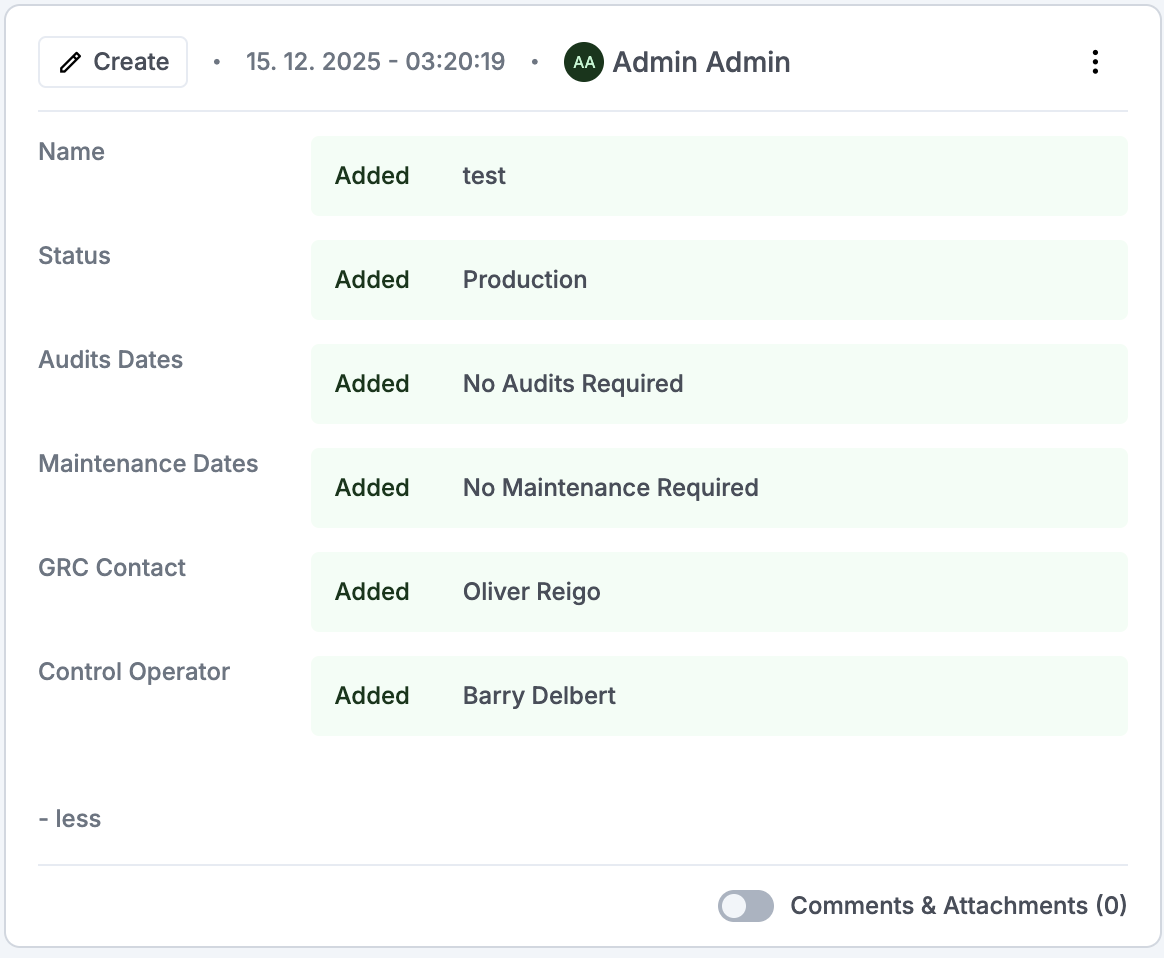Click the 'No Audits Required' value
1164x958 pixels.
coord(573,384)
